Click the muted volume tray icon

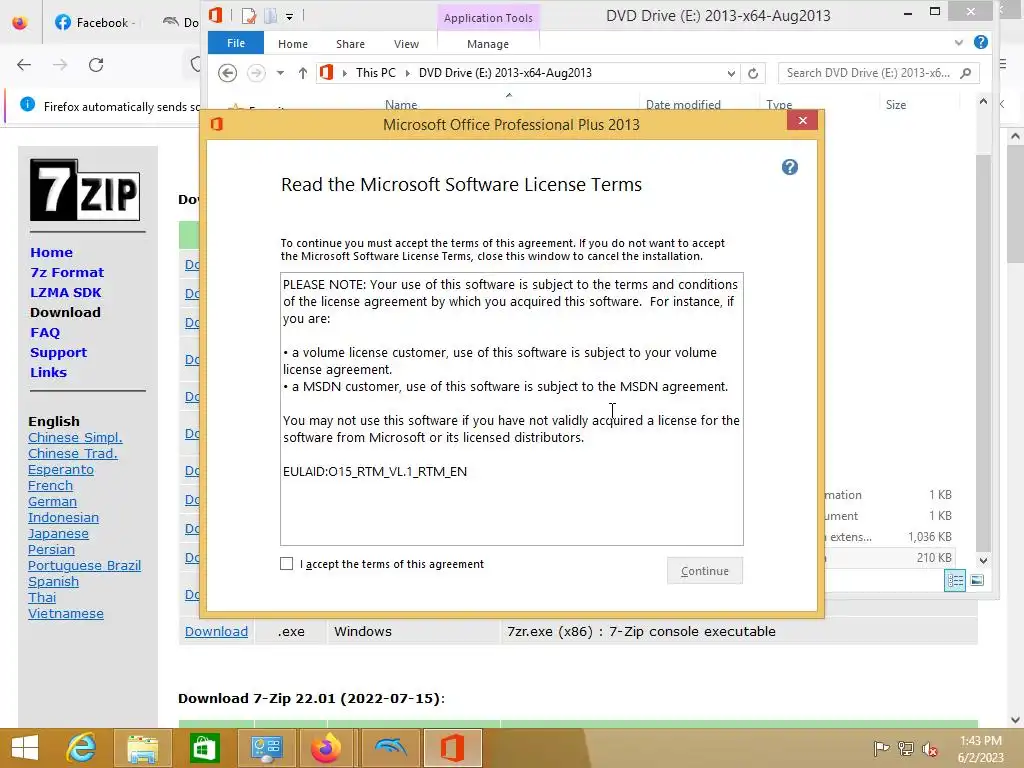click(929, 749)
